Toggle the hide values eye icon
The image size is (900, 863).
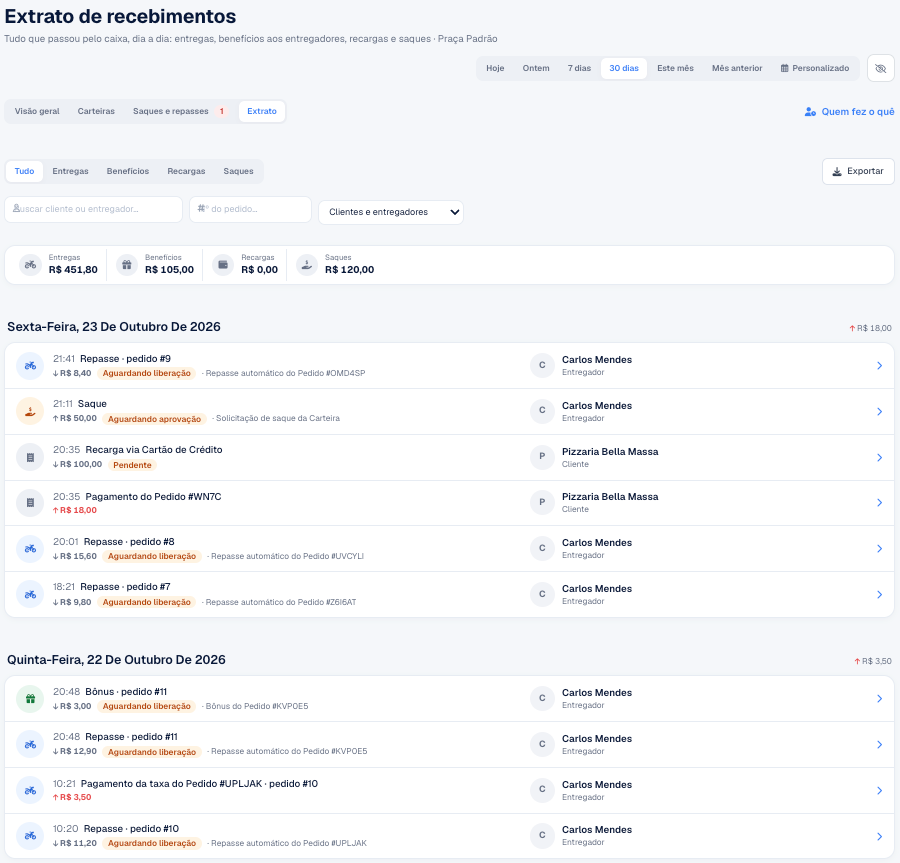[x=880, y=68]
